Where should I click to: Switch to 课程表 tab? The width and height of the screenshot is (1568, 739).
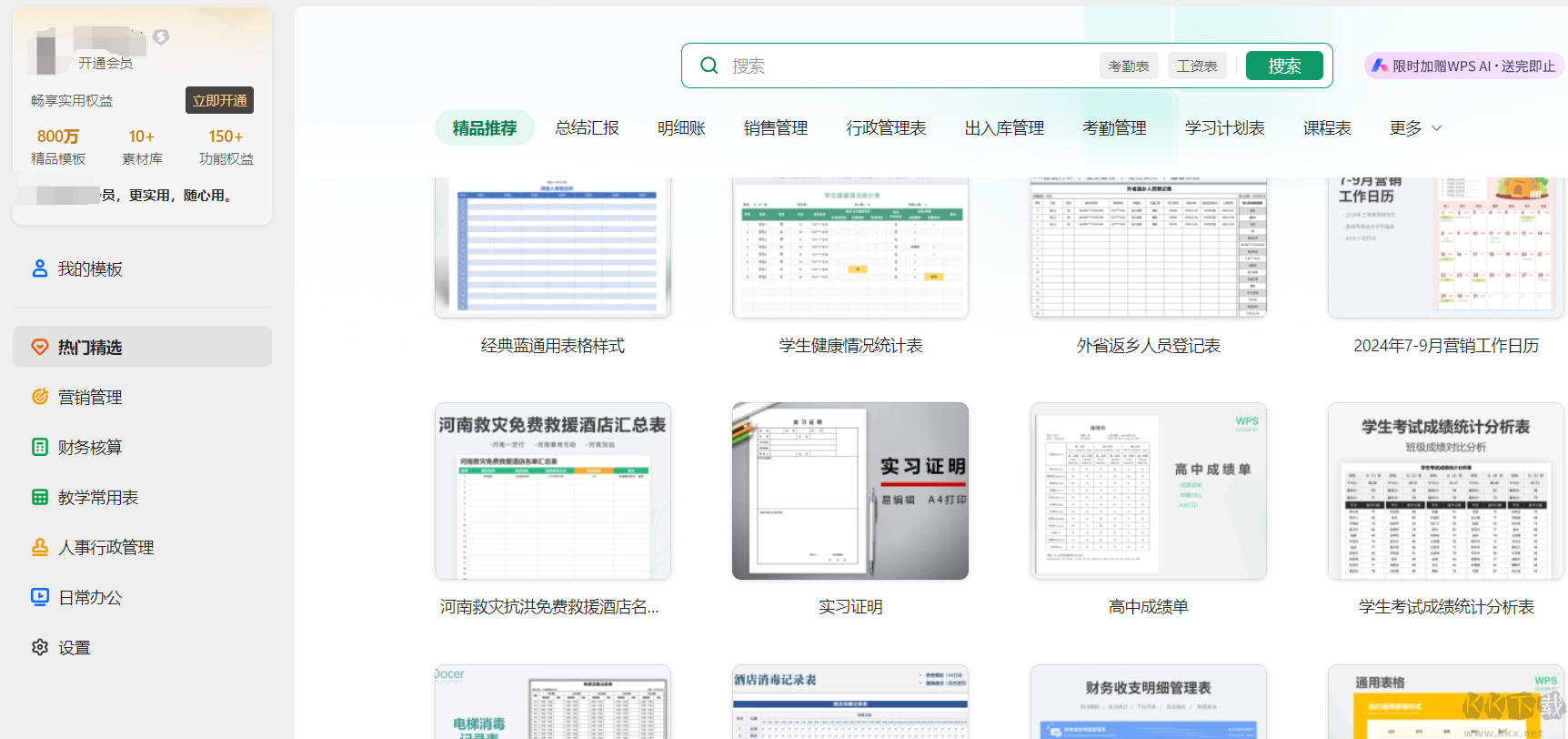click(x=1328, y=128)
